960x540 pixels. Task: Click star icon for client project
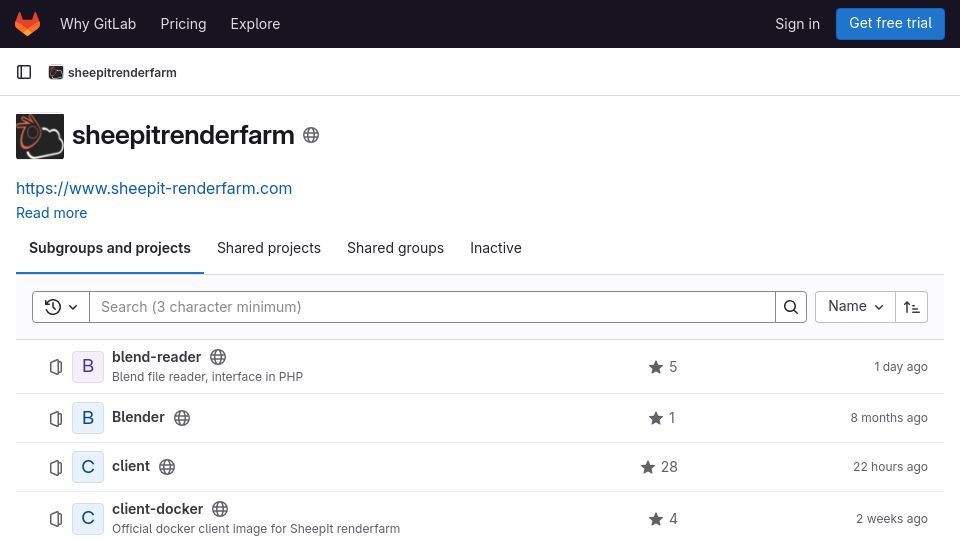[648, 467]
